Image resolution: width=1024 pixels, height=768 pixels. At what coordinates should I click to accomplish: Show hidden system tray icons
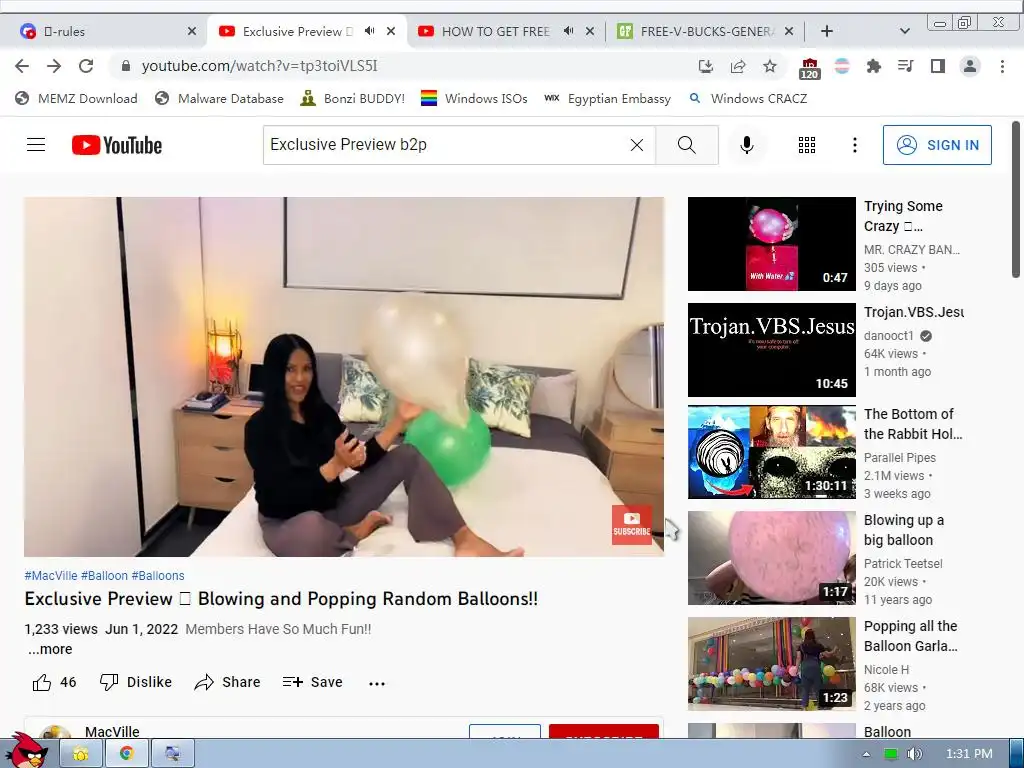[x=866, y=754]
